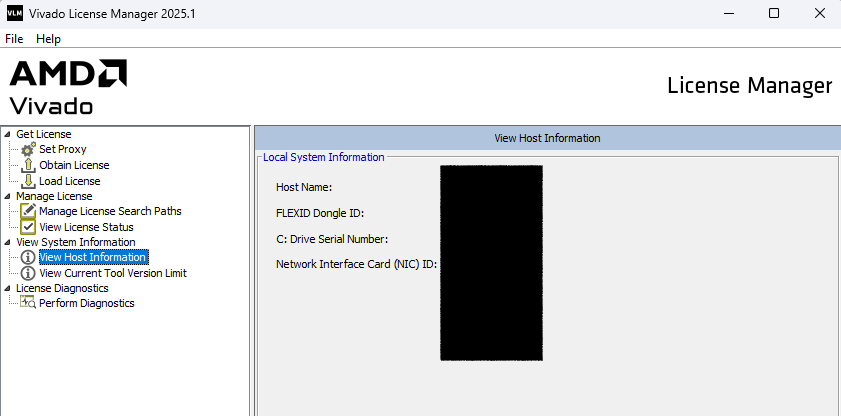Collapse the View System Information group

[x=8, y=242]
